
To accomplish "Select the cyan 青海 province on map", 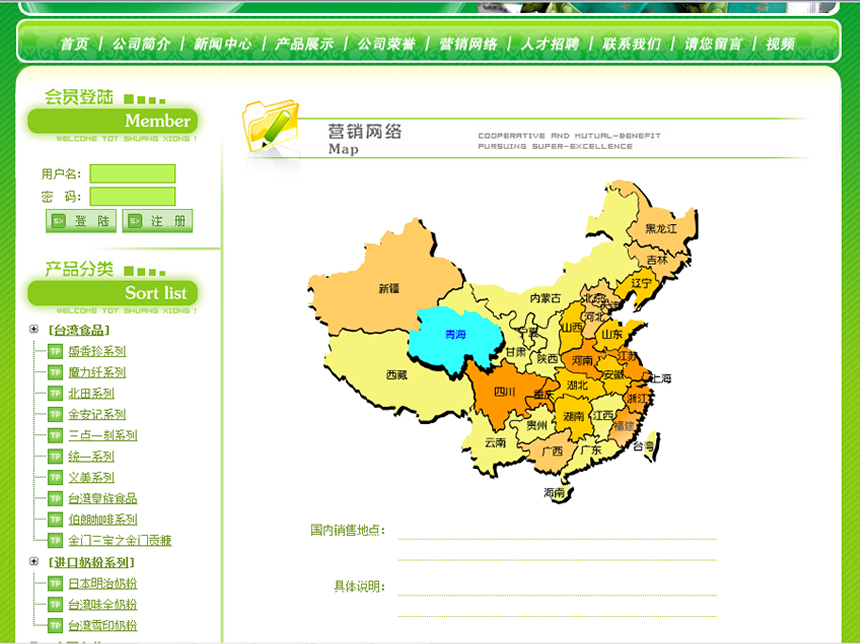I will (455, 335).
